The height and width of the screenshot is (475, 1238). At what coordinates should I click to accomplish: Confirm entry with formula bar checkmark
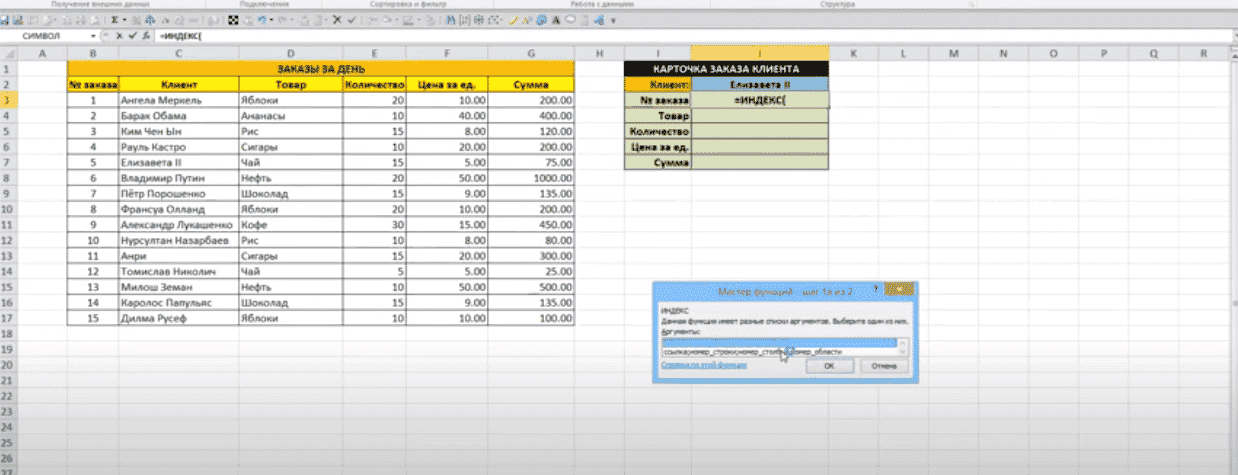131,35
